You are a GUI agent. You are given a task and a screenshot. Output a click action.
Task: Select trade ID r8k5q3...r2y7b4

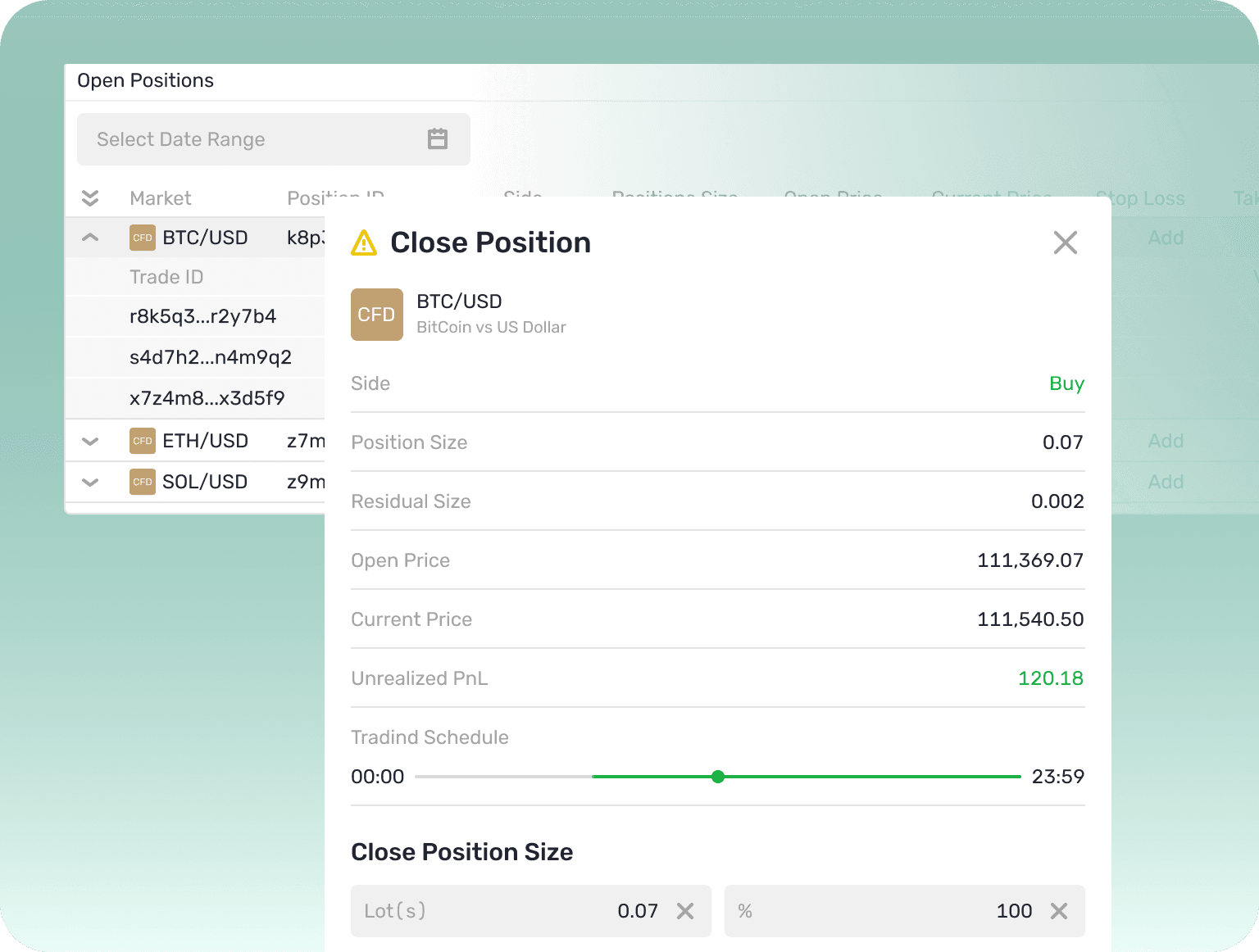(x=202, y=316)
